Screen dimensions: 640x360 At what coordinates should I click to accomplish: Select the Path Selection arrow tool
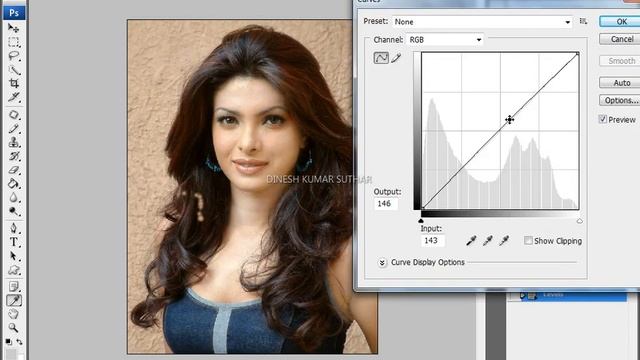point(13,256)
